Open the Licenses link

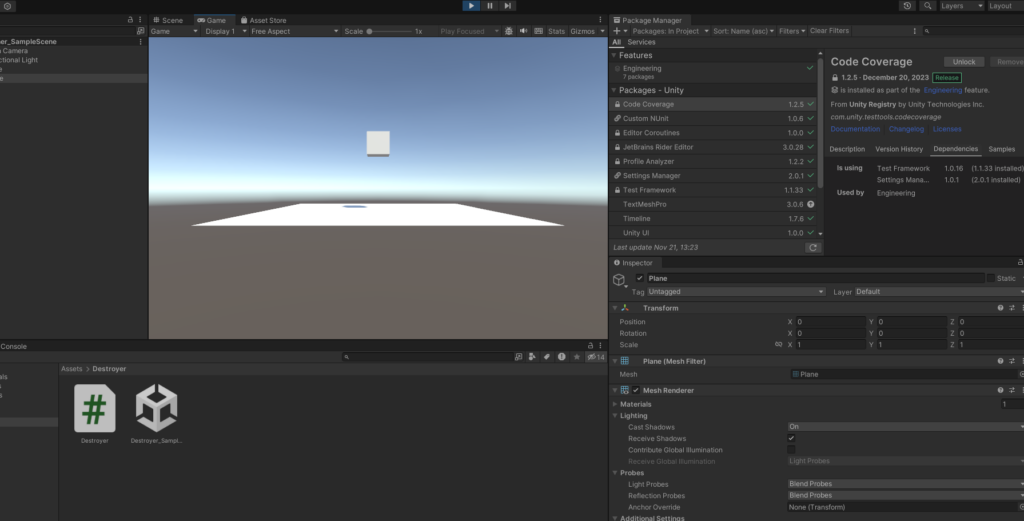[x=947, y=129]
